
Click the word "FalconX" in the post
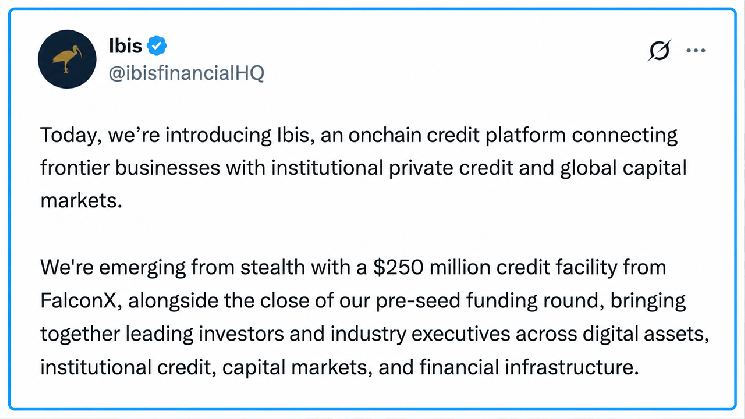[x=78, y=301]
